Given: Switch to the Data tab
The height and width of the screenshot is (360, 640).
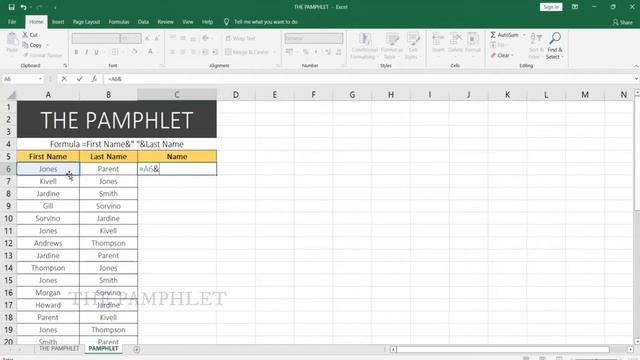Looking at the screenshot, I should point(143,22).
